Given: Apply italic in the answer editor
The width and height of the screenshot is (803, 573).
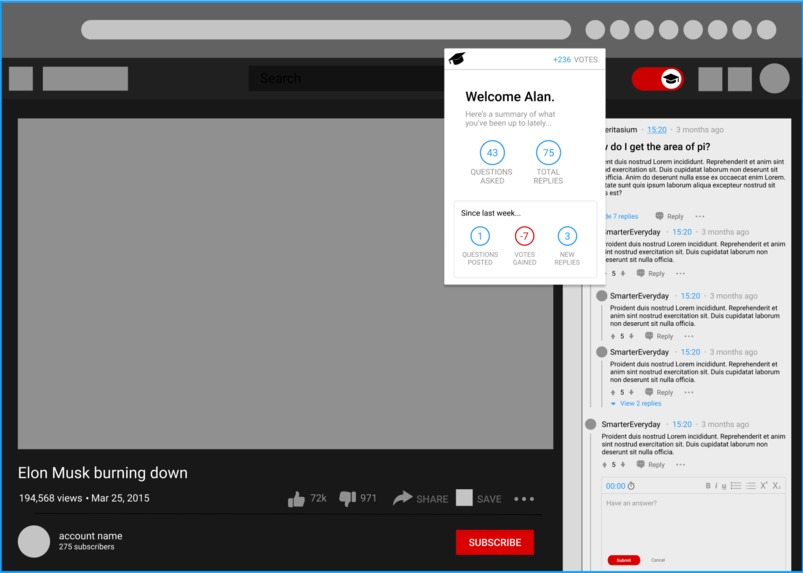Looking at the screenshot, I should click(716, 486).
